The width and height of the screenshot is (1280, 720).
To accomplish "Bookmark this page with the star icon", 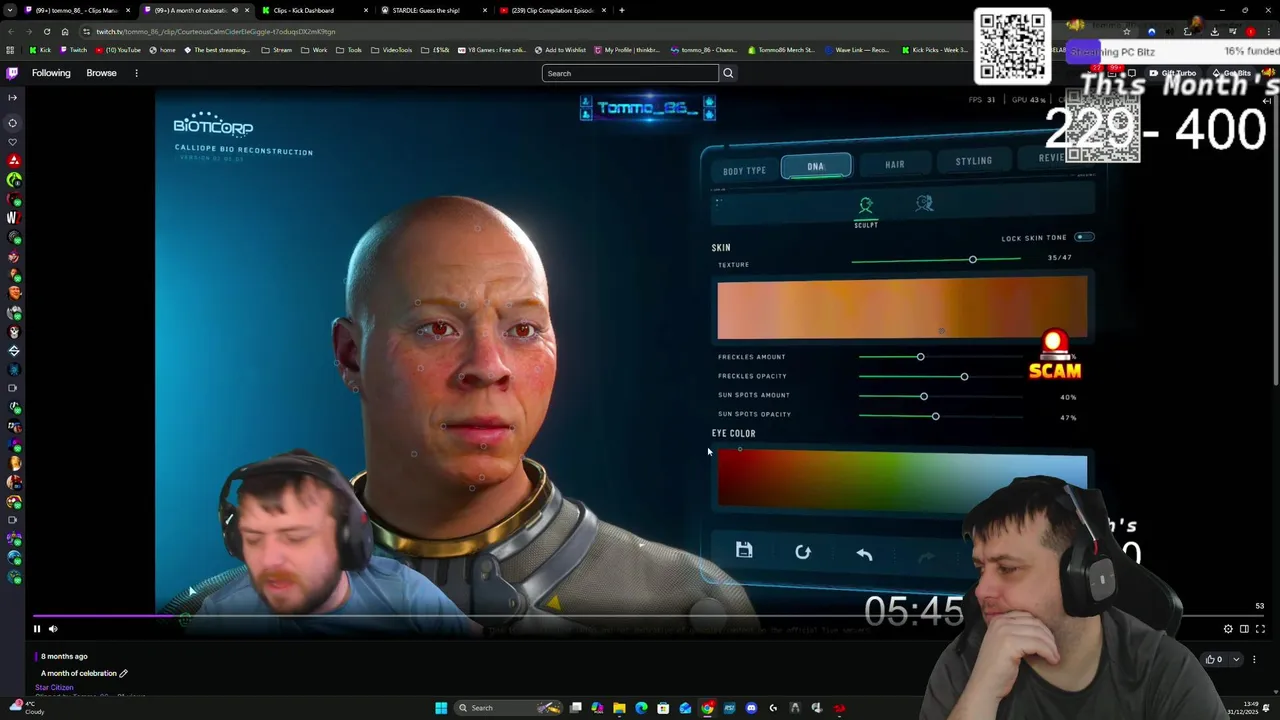I will click(x=1126, y=31).
